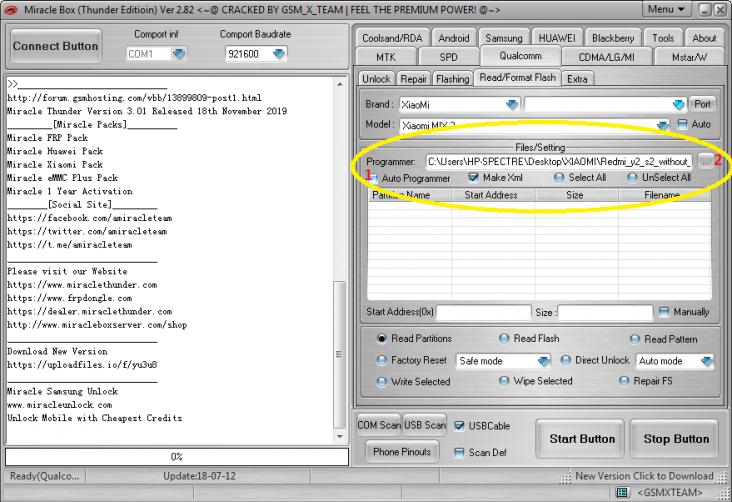Click the Stop Button
The image size is (732, 502).
pyautogui.click(x=676, y=439)
